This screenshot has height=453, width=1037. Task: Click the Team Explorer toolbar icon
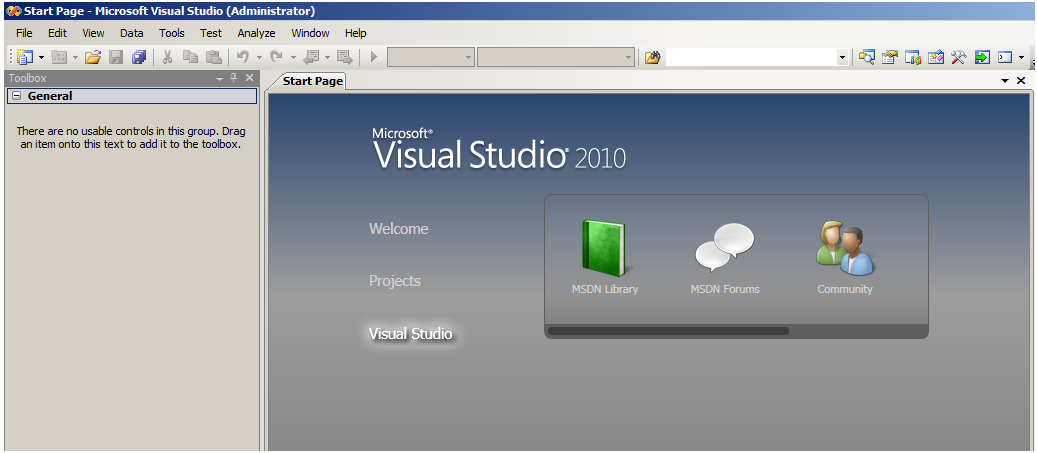tap(913, 58)
